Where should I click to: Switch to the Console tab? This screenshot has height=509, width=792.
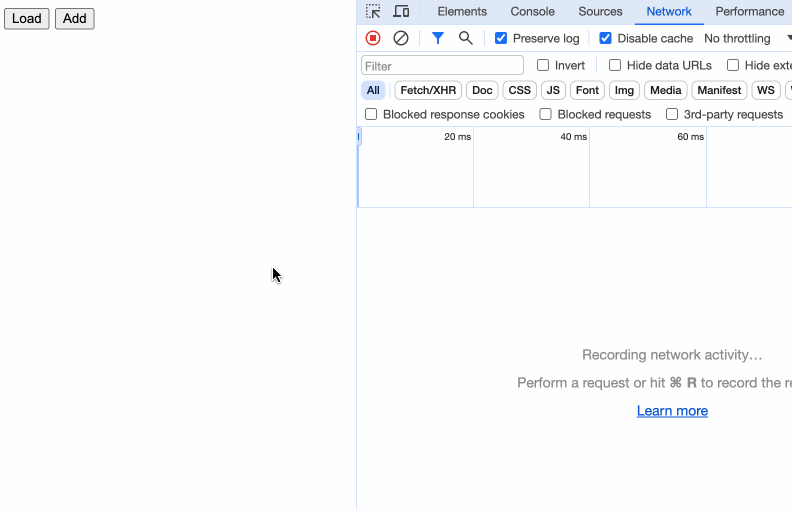click(x=532, y=12)
